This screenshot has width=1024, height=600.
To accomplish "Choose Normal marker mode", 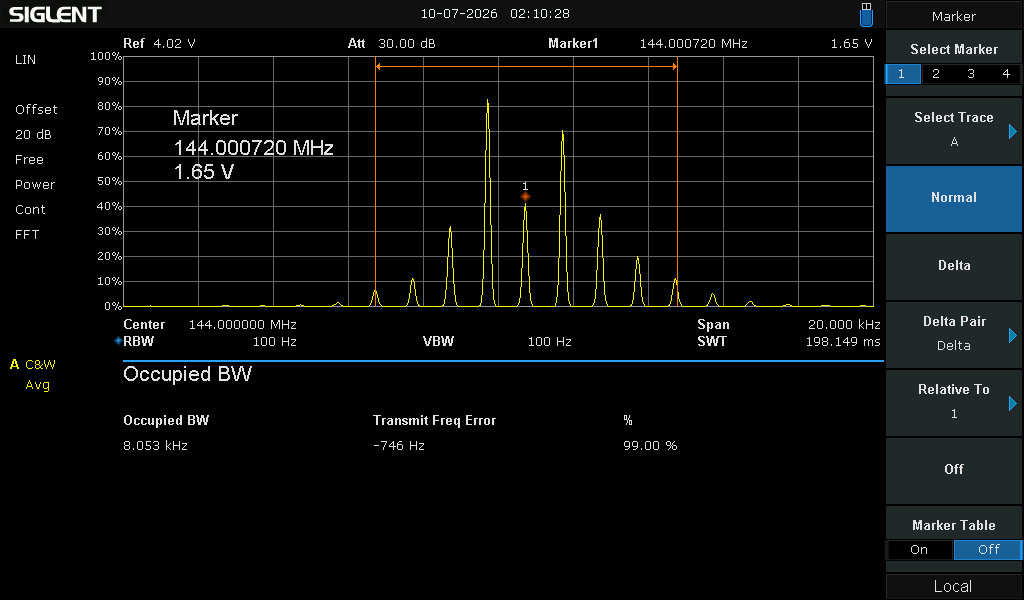I will [953, 198].
